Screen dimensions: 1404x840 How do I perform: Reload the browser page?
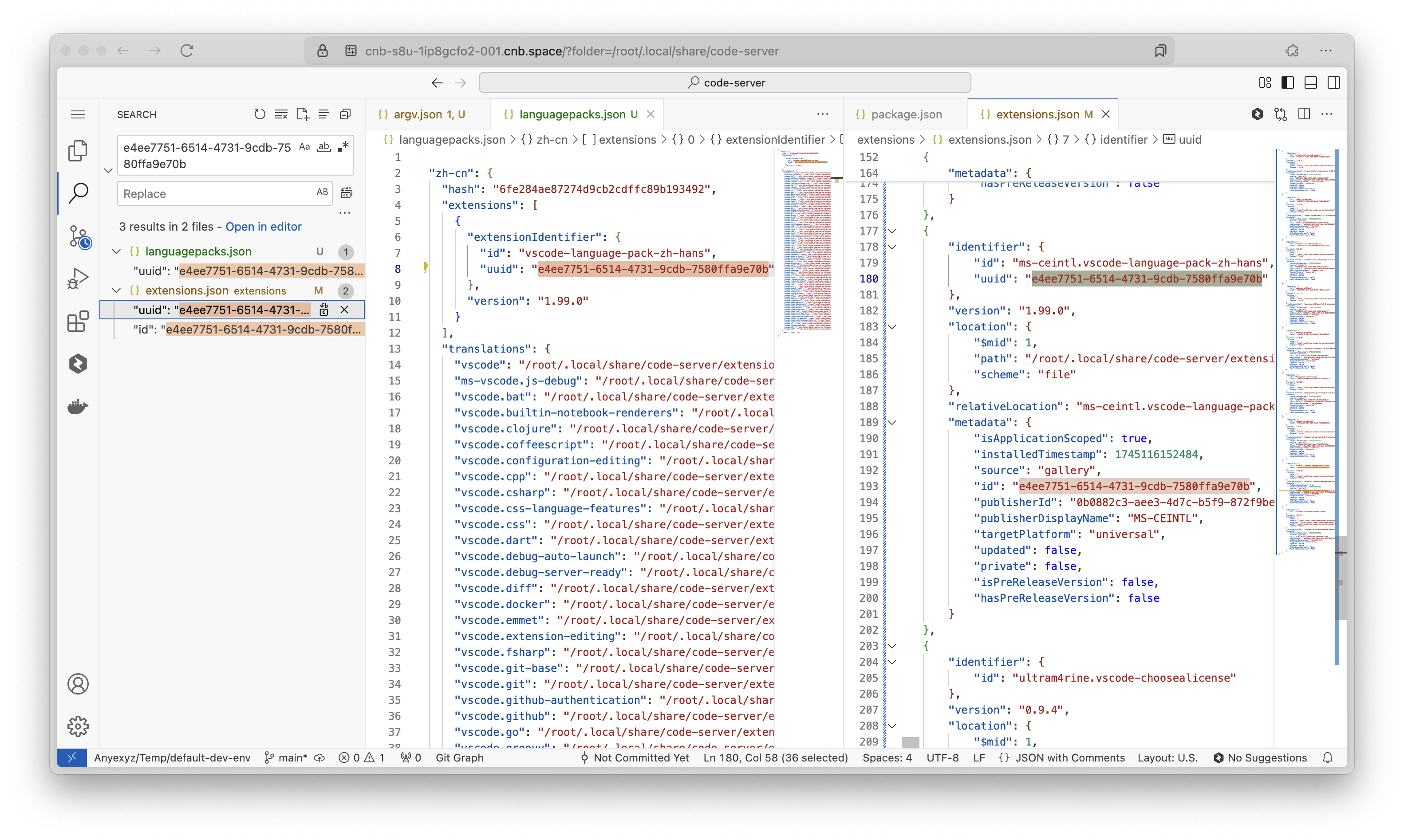click(x=186, y=51)
